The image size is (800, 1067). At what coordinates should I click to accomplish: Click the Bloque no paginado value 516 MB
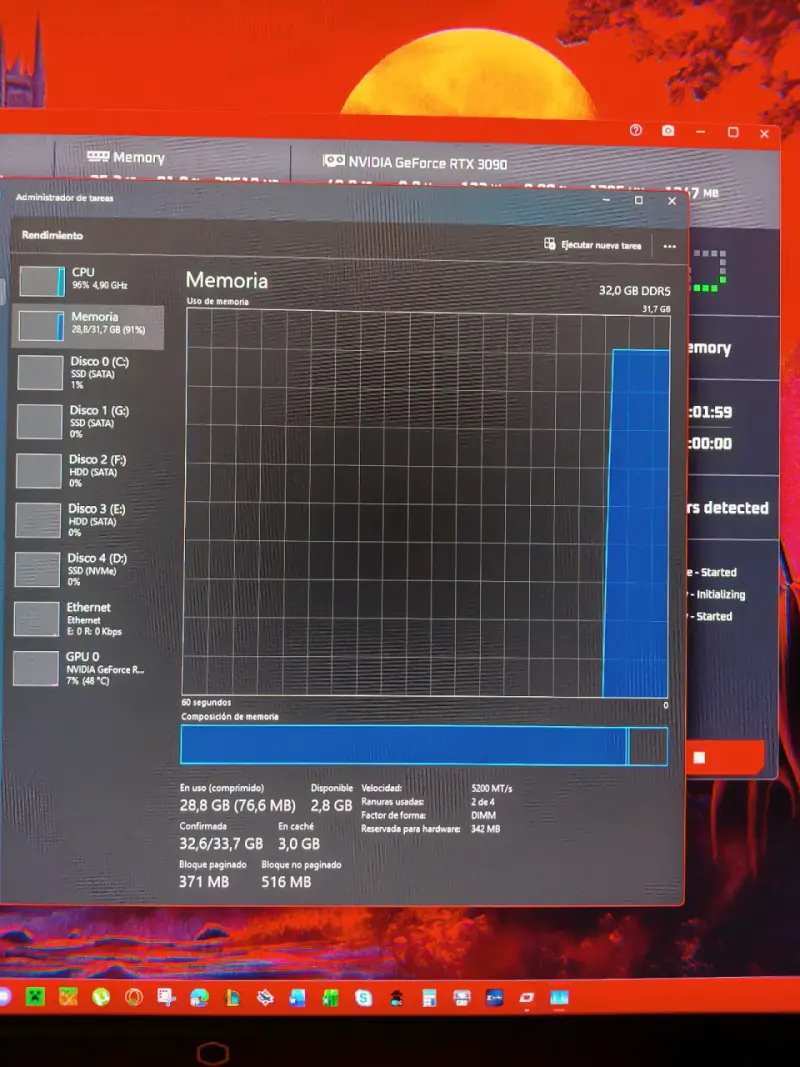point(286,882)
